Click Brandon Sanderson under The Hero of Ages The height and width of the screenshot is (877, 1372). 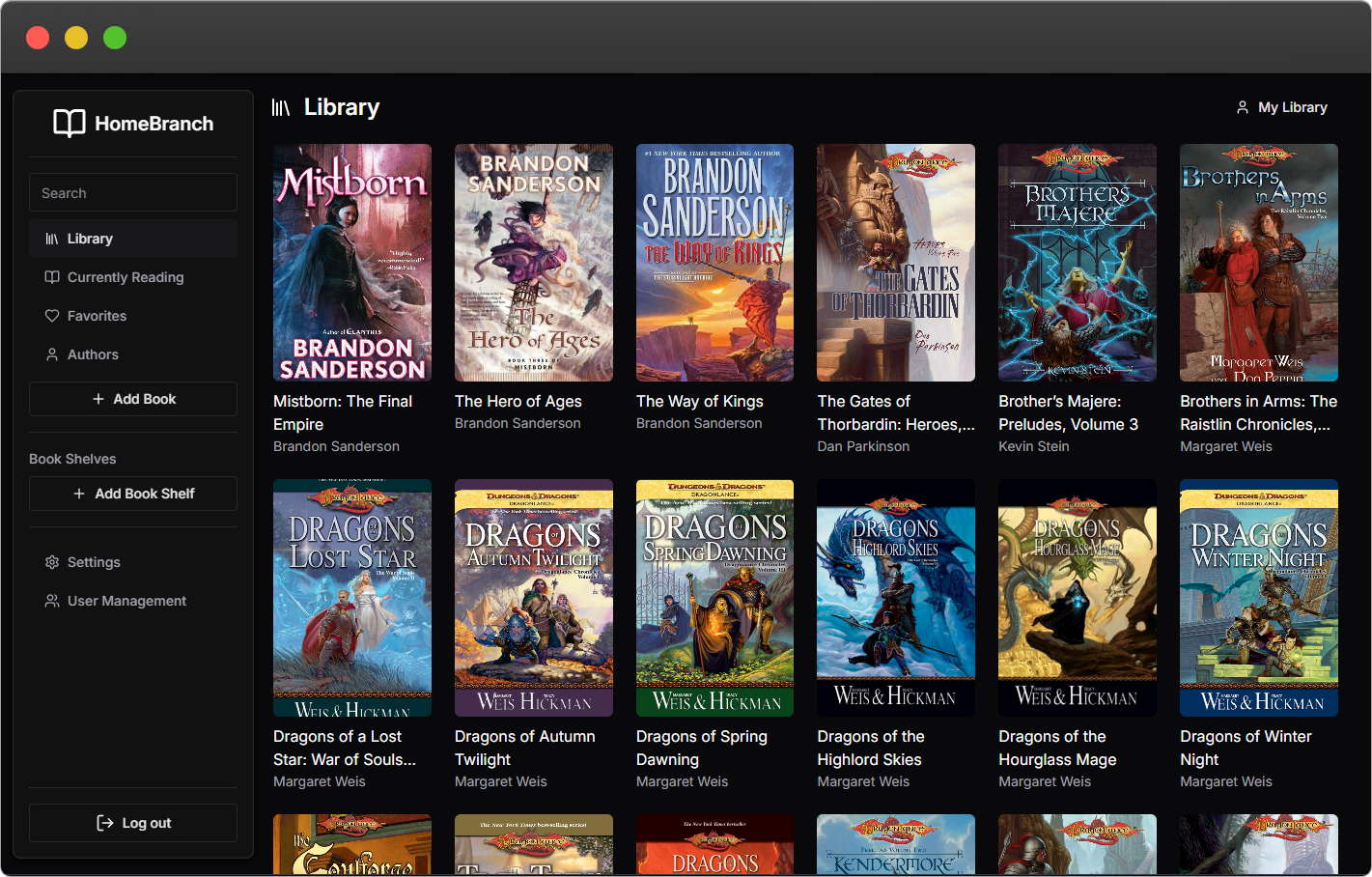pos(518,423)
